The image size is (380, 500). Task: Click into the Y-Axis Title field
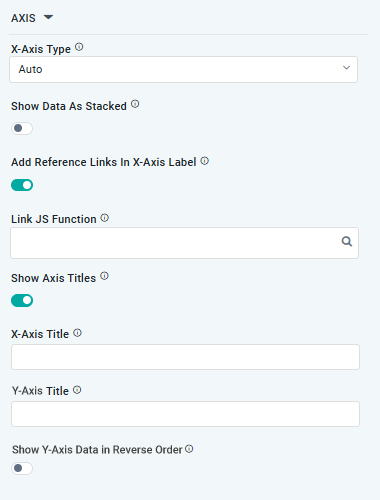tap(185, 414)
